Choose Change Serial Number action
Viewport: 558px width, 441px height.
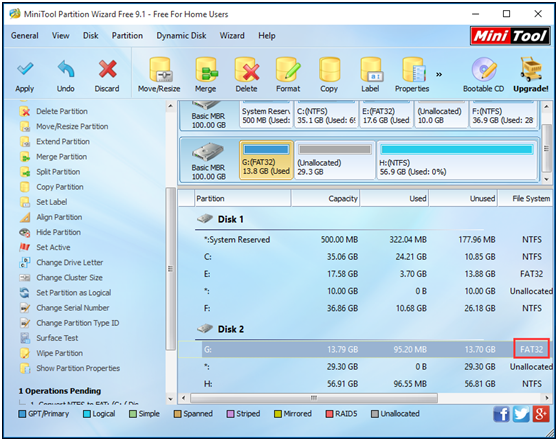pyautogui.click(x=73, y=308)
